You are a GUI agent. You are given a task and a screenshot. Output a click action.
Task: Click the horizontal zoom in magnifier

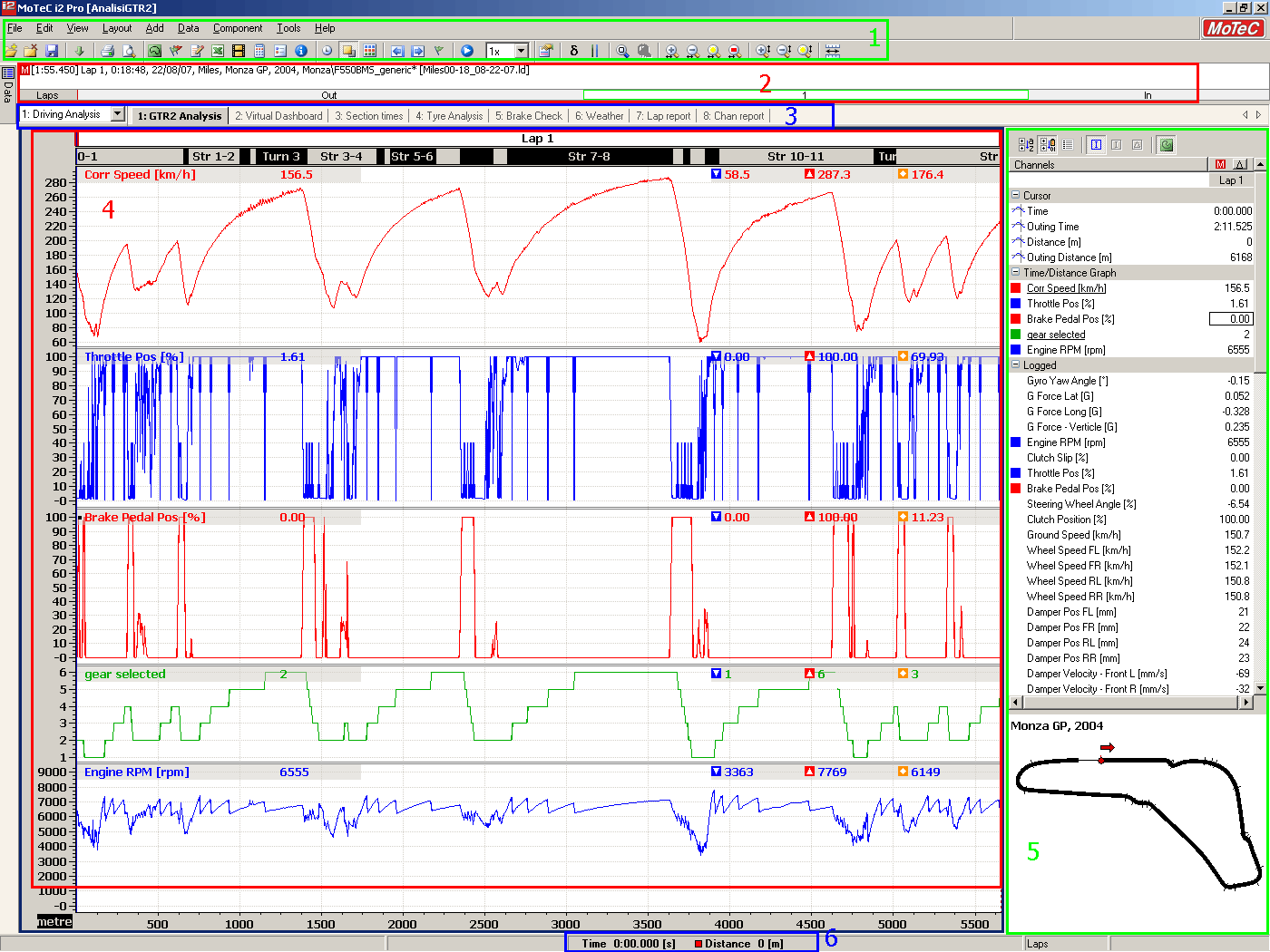671,51
